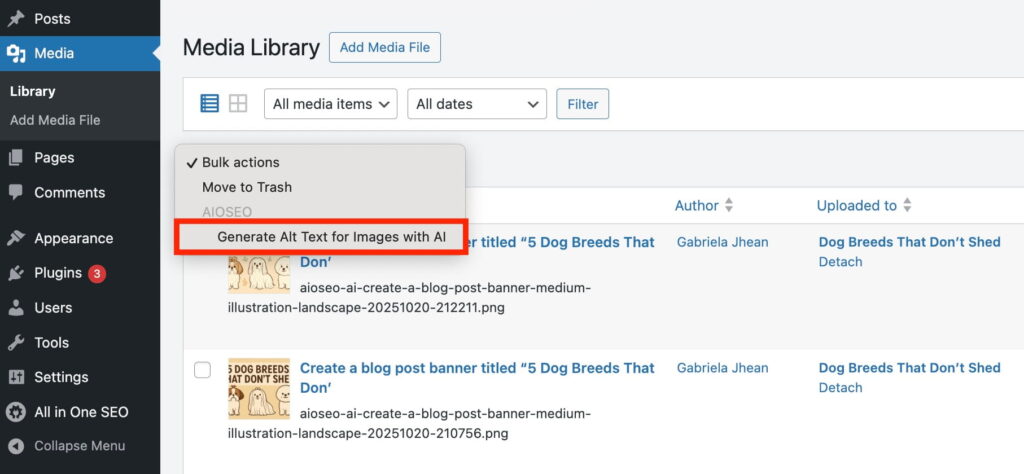The height and width of the screenshot is (474, 1024).
Task: Open the All dates dropdown
Action: click(x=477, y=104)
